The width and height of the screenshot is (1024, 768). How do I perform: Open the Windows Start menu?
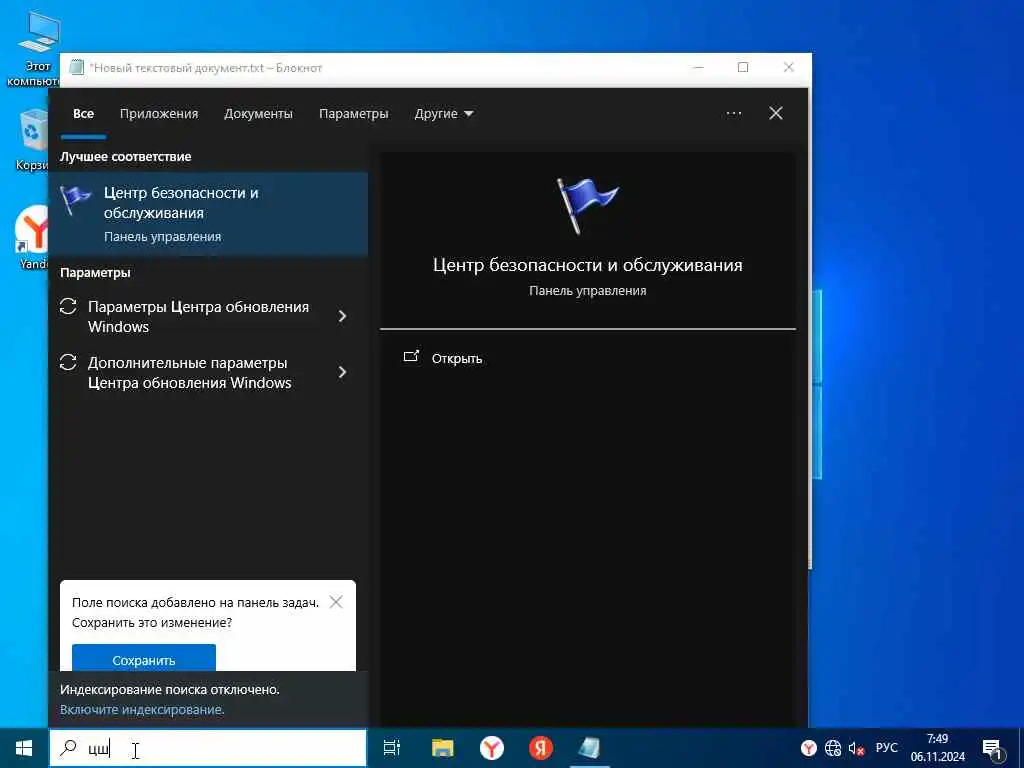(x=24, y=748)
